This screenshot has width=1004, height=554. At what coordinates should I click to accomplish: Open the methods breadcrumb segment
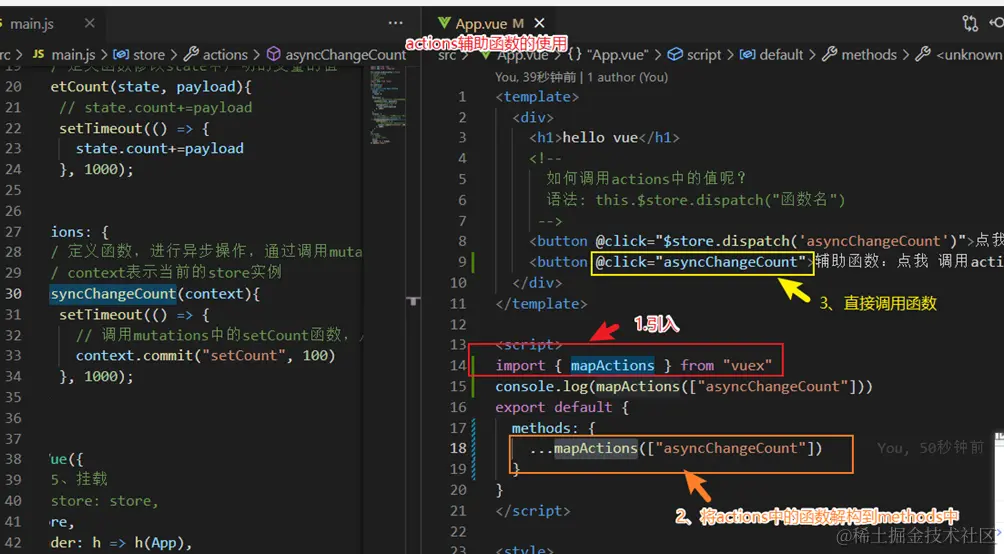869,55
